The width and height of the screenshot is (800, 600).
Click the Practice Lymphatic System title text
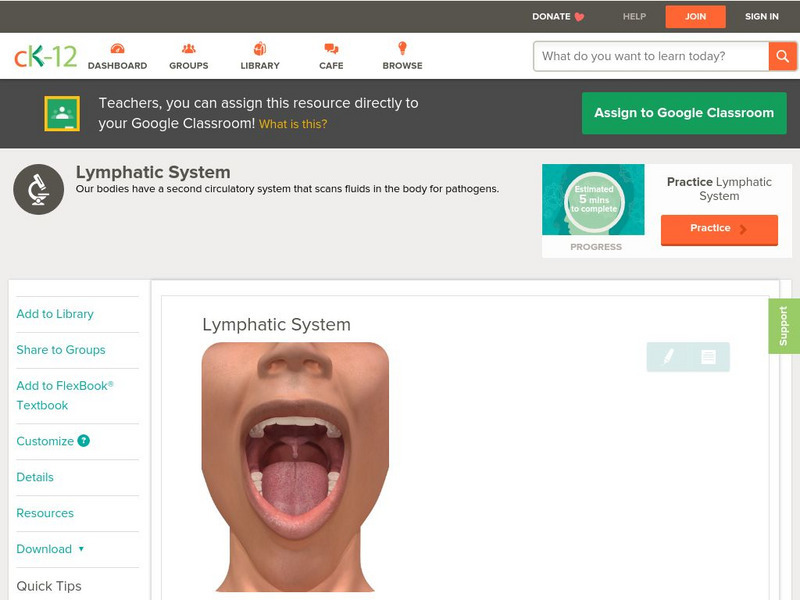[x=719, y=189]
